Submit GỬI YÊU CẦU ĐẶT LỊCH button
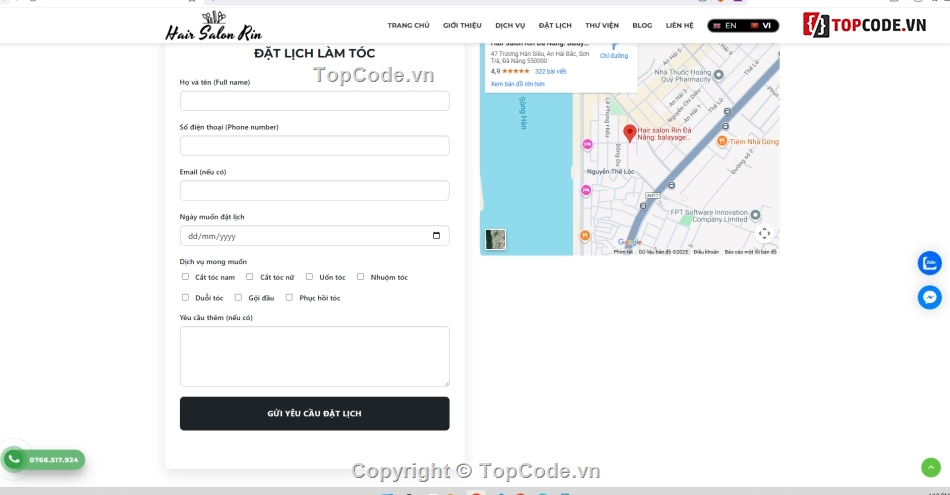950x495 pixels. [x=314, y=413]
